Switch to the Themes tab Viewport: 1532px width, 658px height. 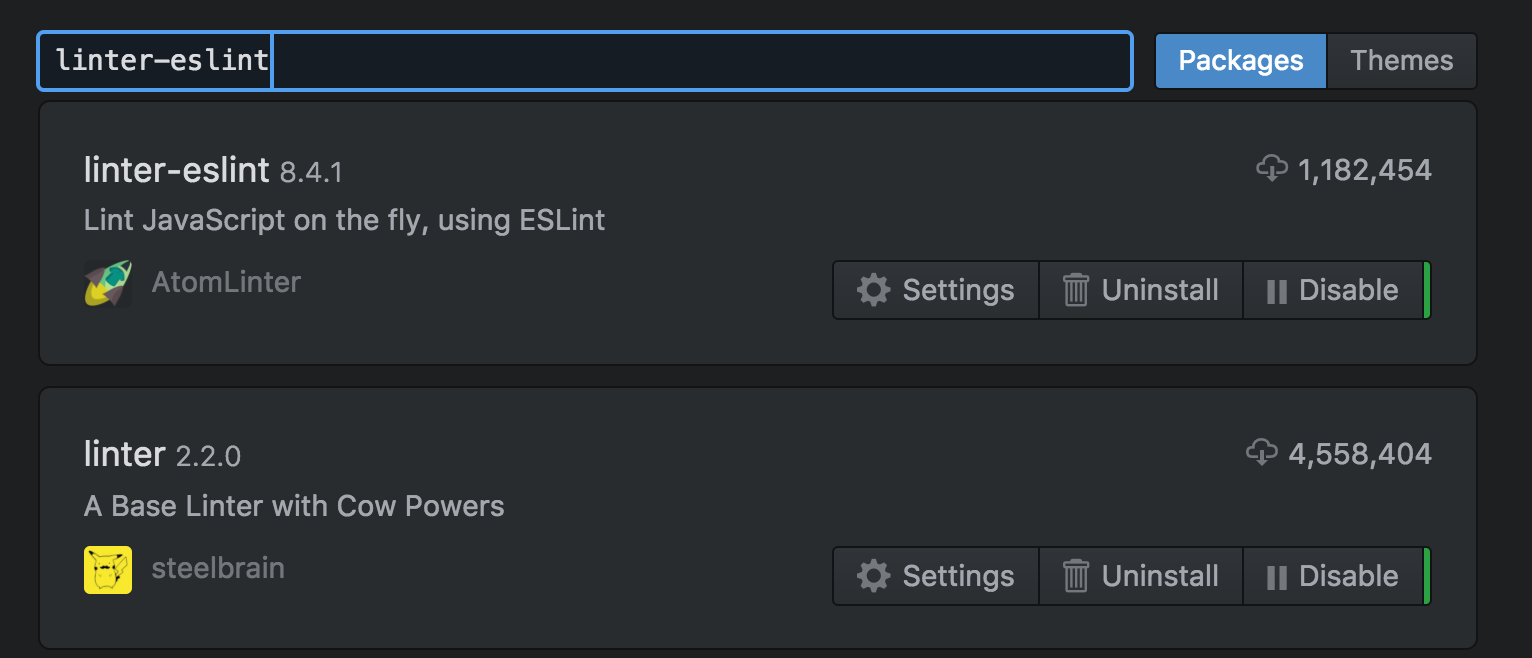(x=1401, y=61)
